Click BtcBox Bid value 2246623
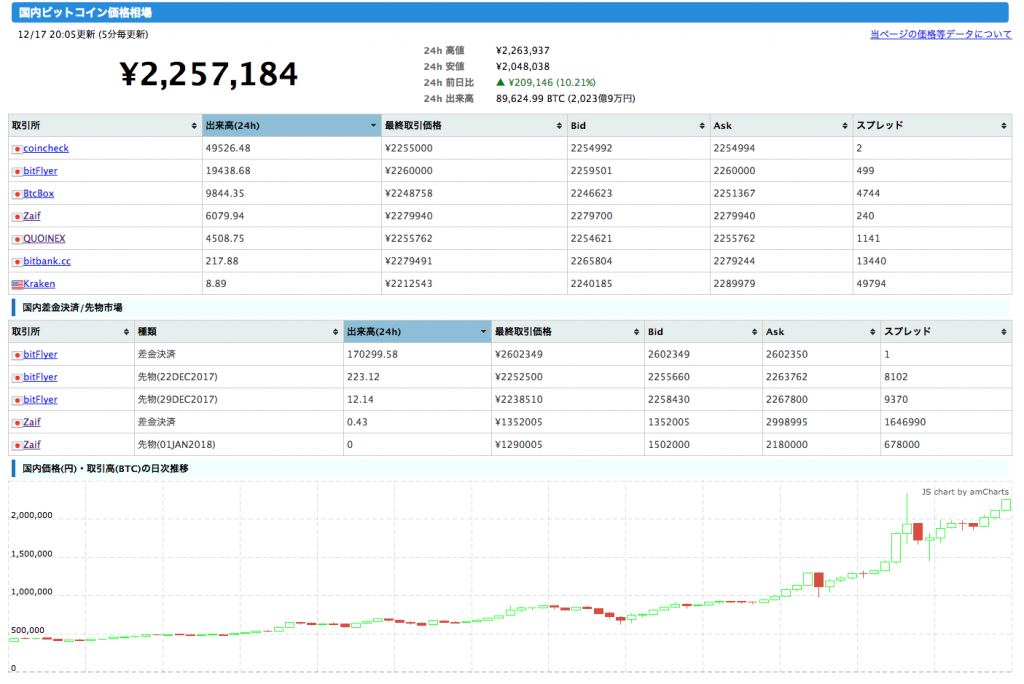Viewport: 1024px width, 684px height. click(x=591, y=193)
